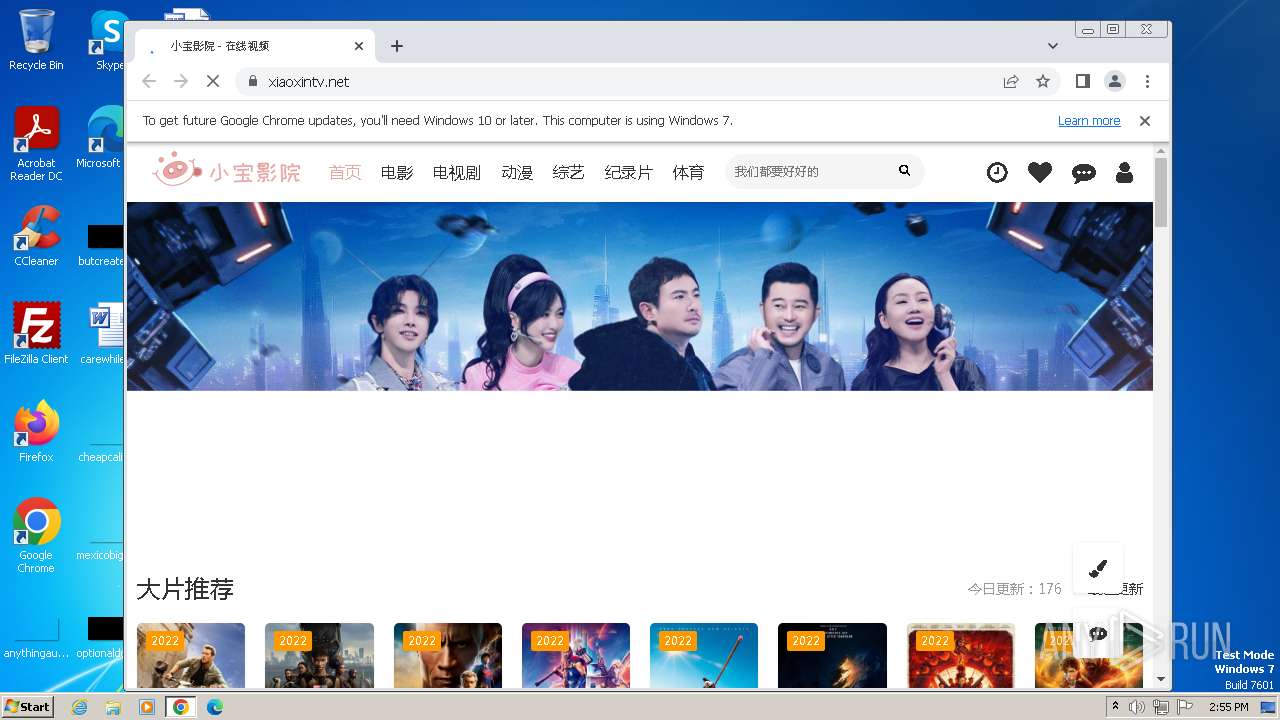The image size is (1280, 720).
Task: Open a new Chrome tab
Action: pos(397,46)
